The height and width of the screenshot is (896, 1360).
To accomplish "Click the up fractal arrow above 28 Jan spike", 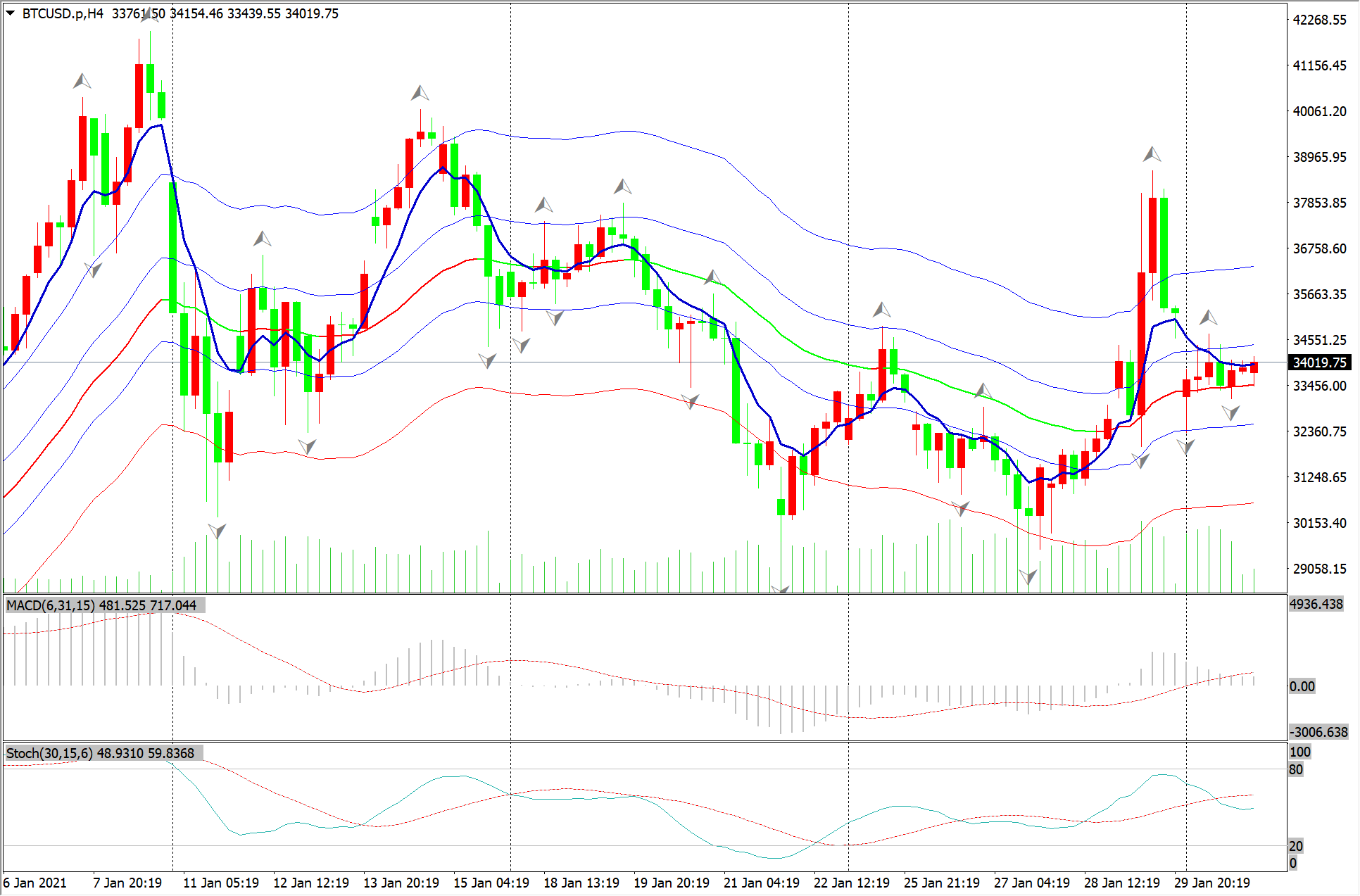I will coord(1152,154).
